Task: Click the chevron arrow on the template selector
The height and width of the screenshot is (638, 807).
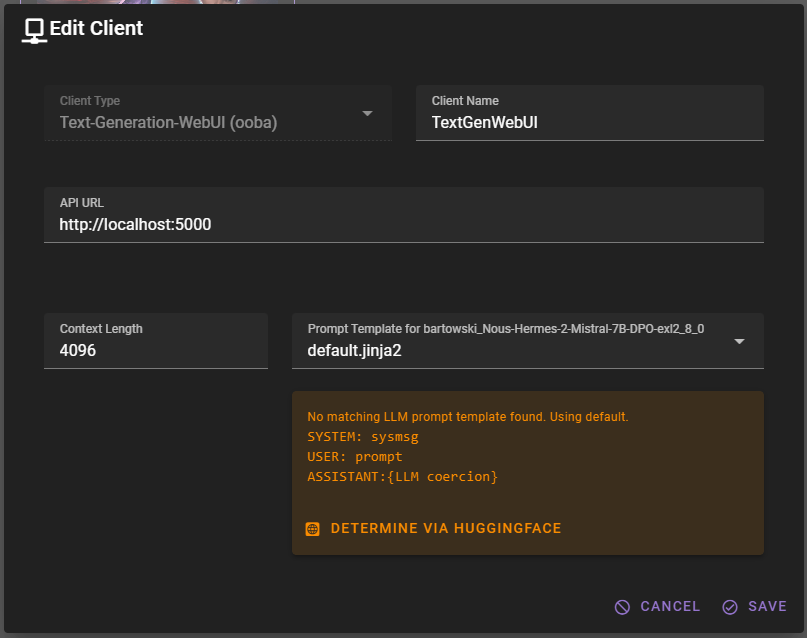Action: pyautogui.click(x=739, y=341)
